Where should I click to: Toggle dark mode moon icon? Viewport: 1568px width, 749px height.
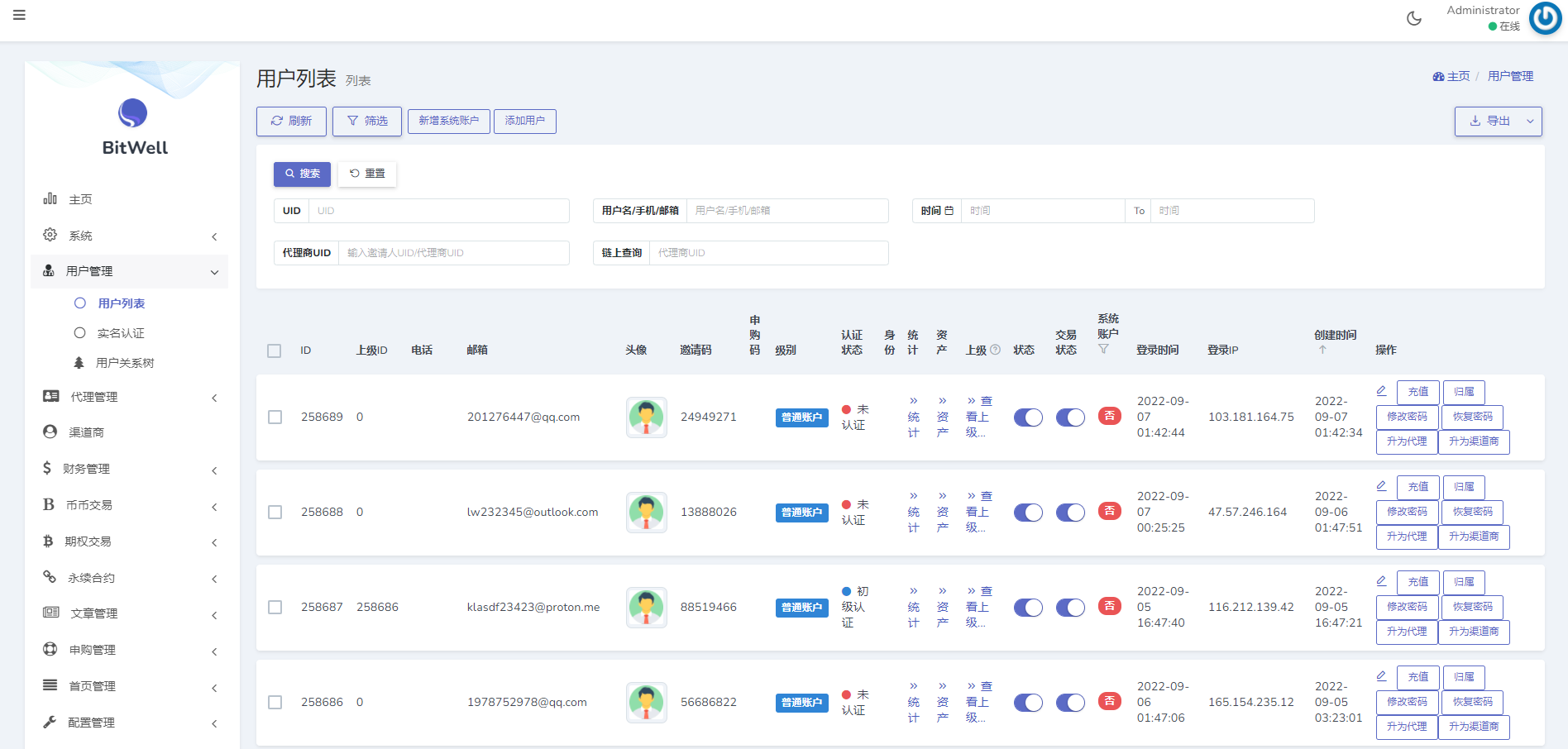coord(1414,18)
